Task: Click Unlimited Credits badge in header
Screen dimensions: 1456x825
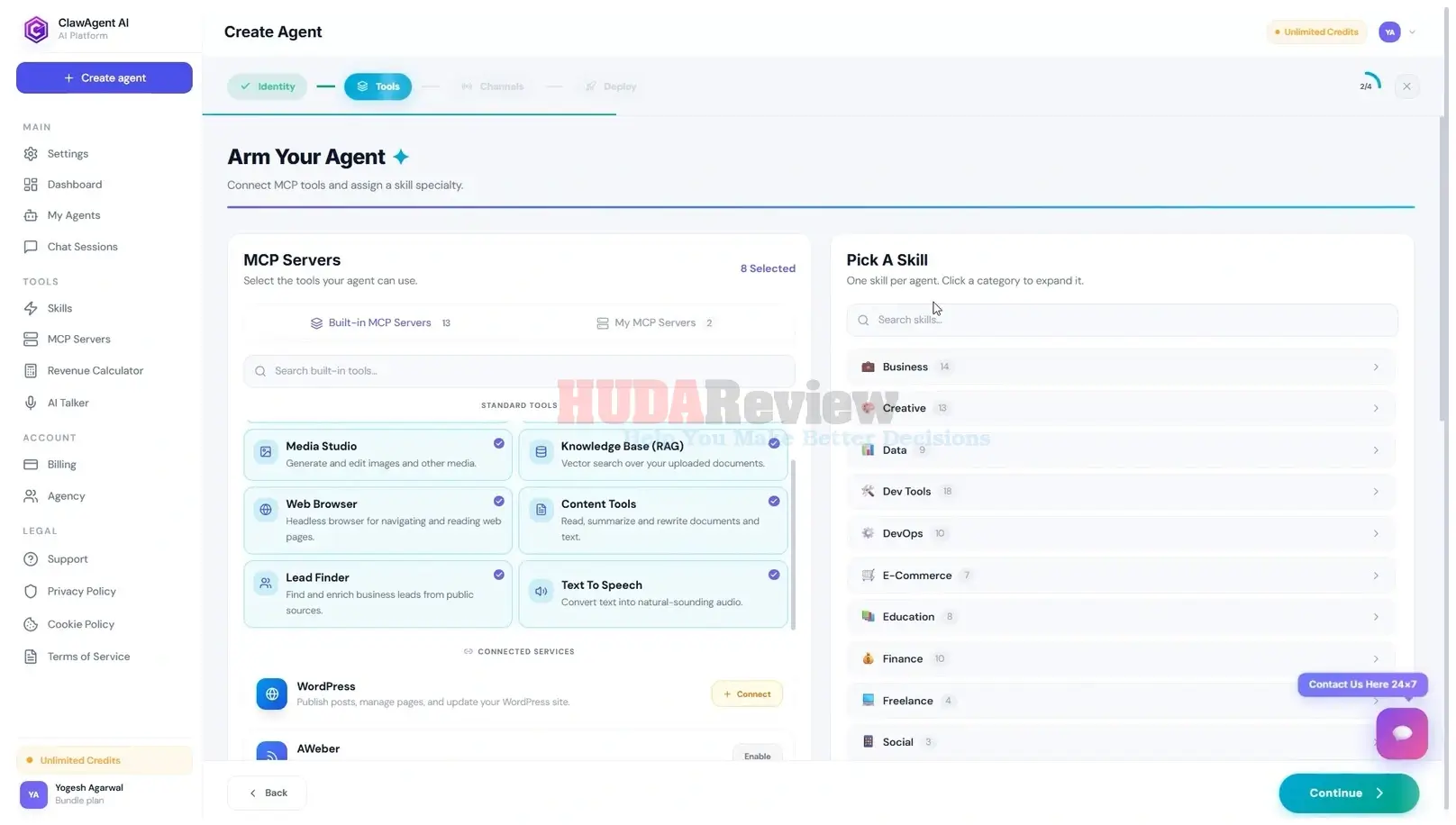Action: click(x=1315, y=32)
